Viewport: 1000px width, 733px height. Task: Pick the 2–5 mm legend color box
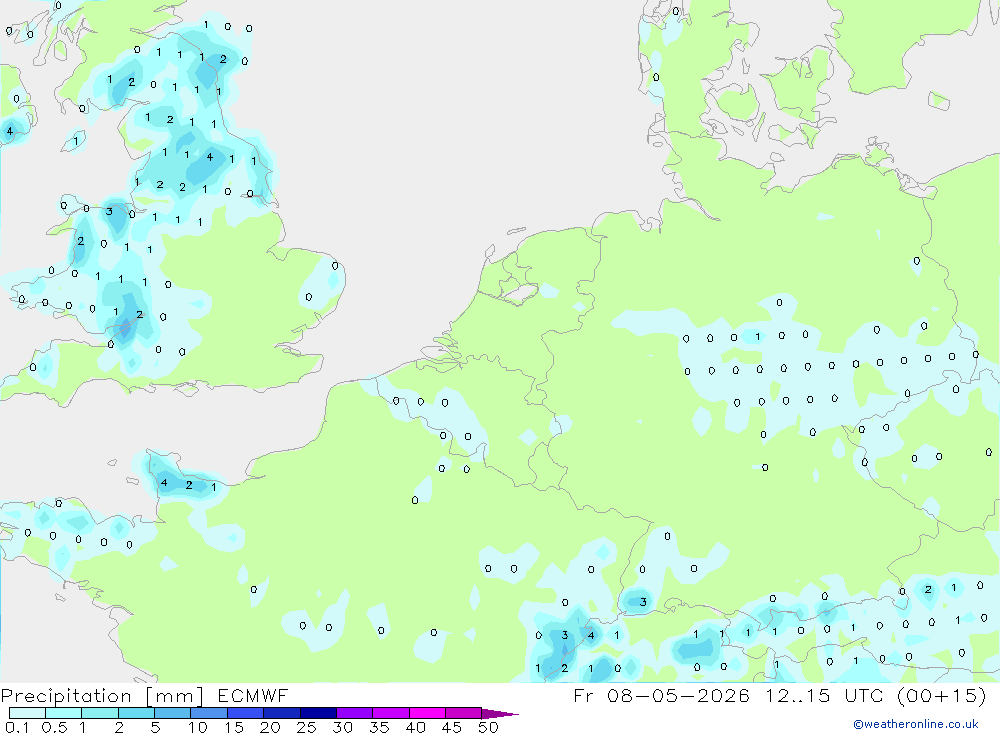coord(136,713)
